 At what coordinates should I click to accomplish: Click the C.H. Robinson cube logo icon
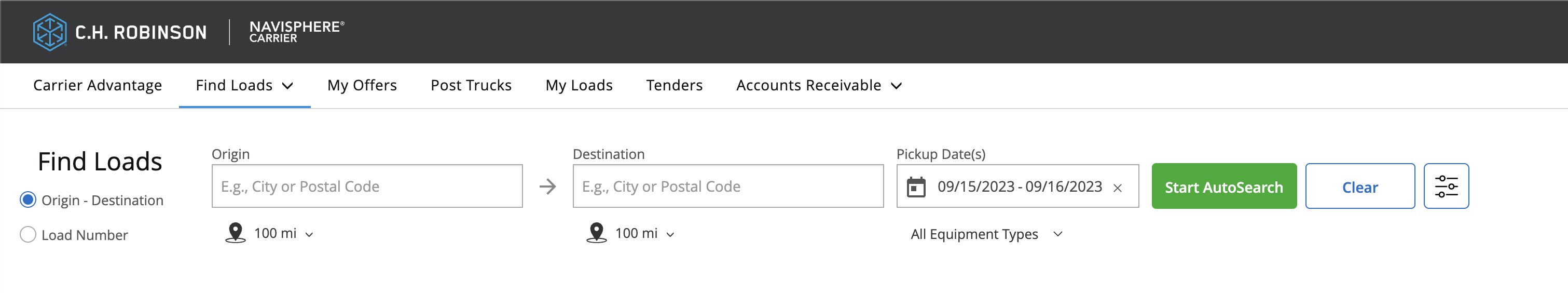pos(49,32)
